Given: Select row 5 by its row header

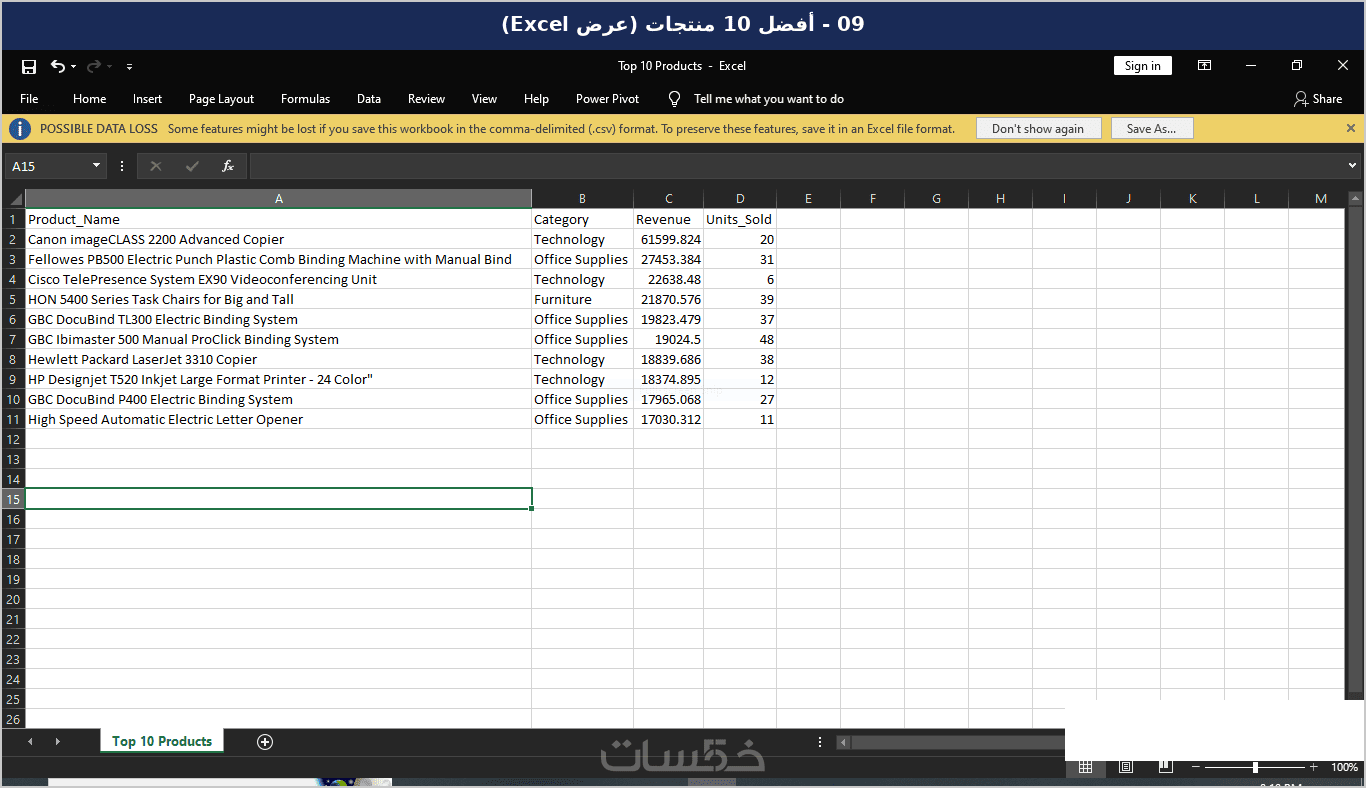Looking at the screenshot, I should point(14,299).
